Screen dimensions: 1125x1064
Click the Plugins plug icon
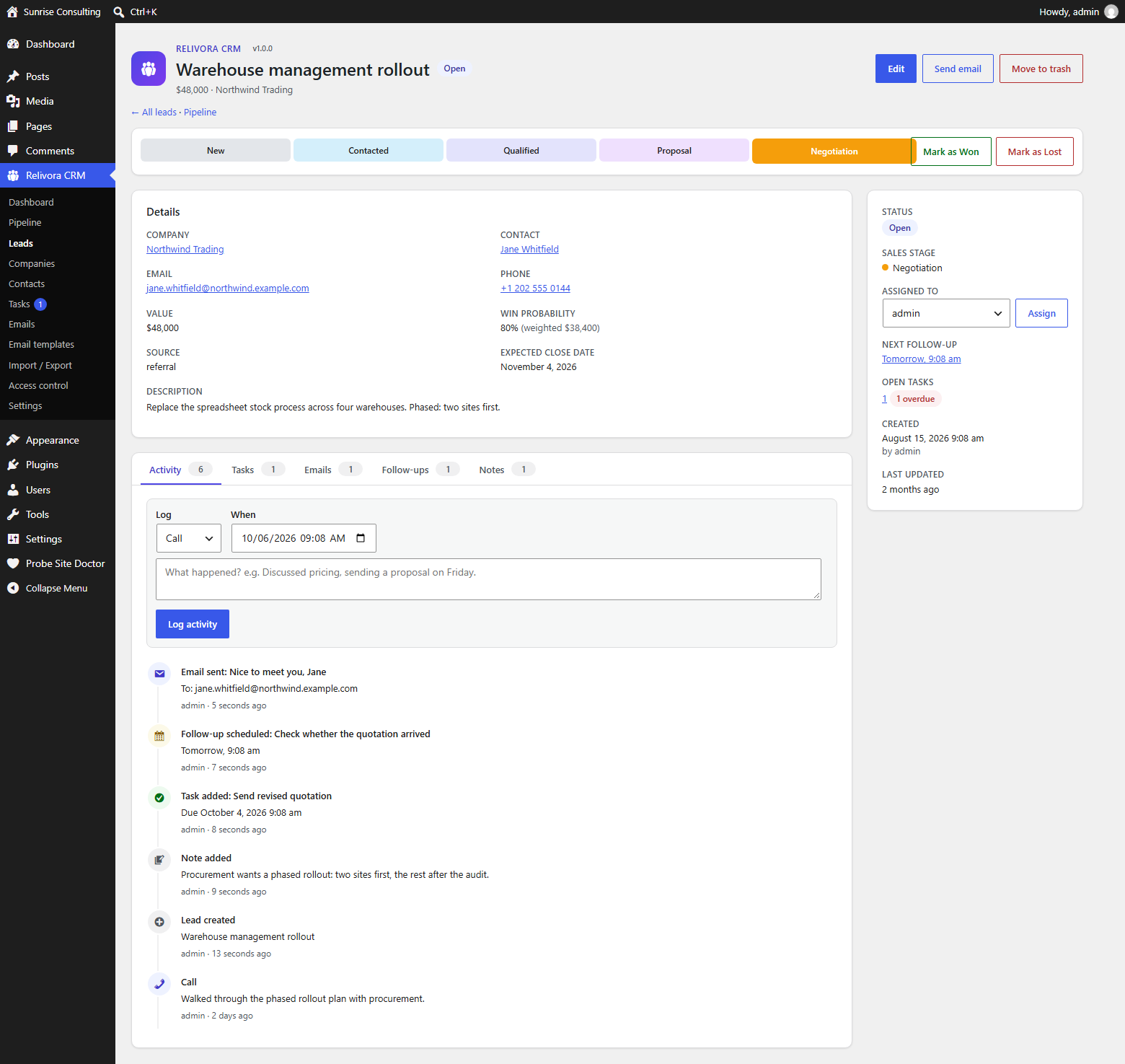[x=13, y=465]
